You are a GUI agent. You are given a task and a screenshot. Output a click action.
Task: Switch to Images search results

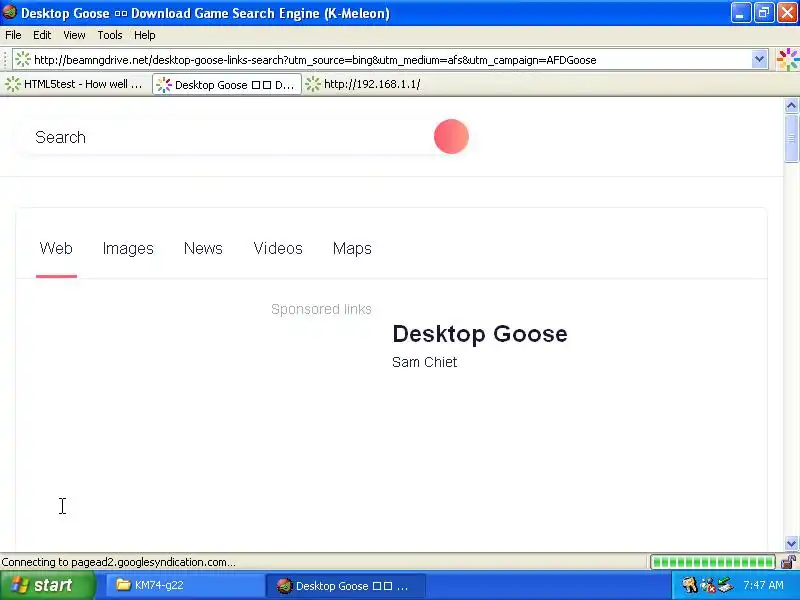[x=128, y=248]
